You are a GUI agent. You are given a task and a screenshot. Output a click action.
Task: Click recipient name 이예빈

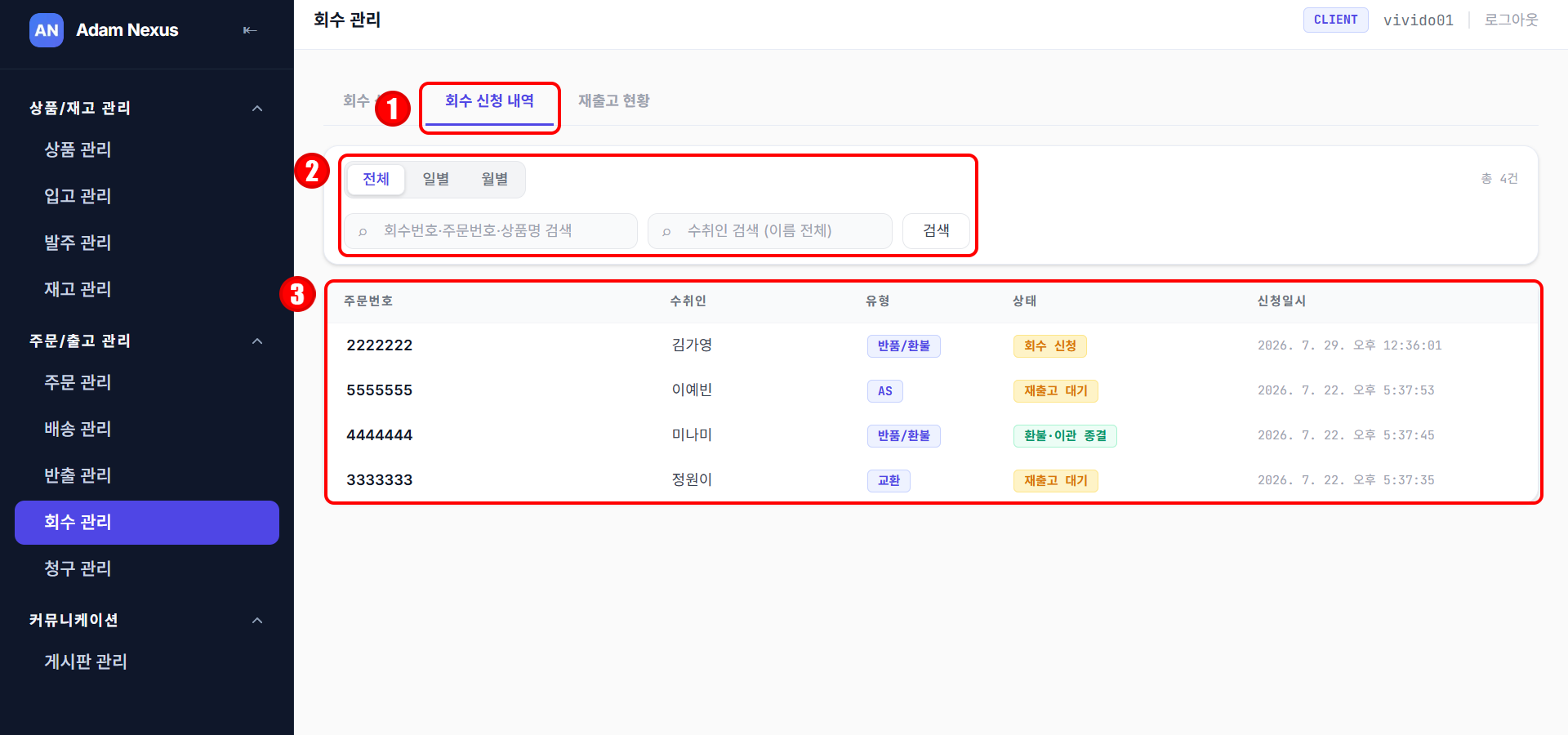(692, 390)
